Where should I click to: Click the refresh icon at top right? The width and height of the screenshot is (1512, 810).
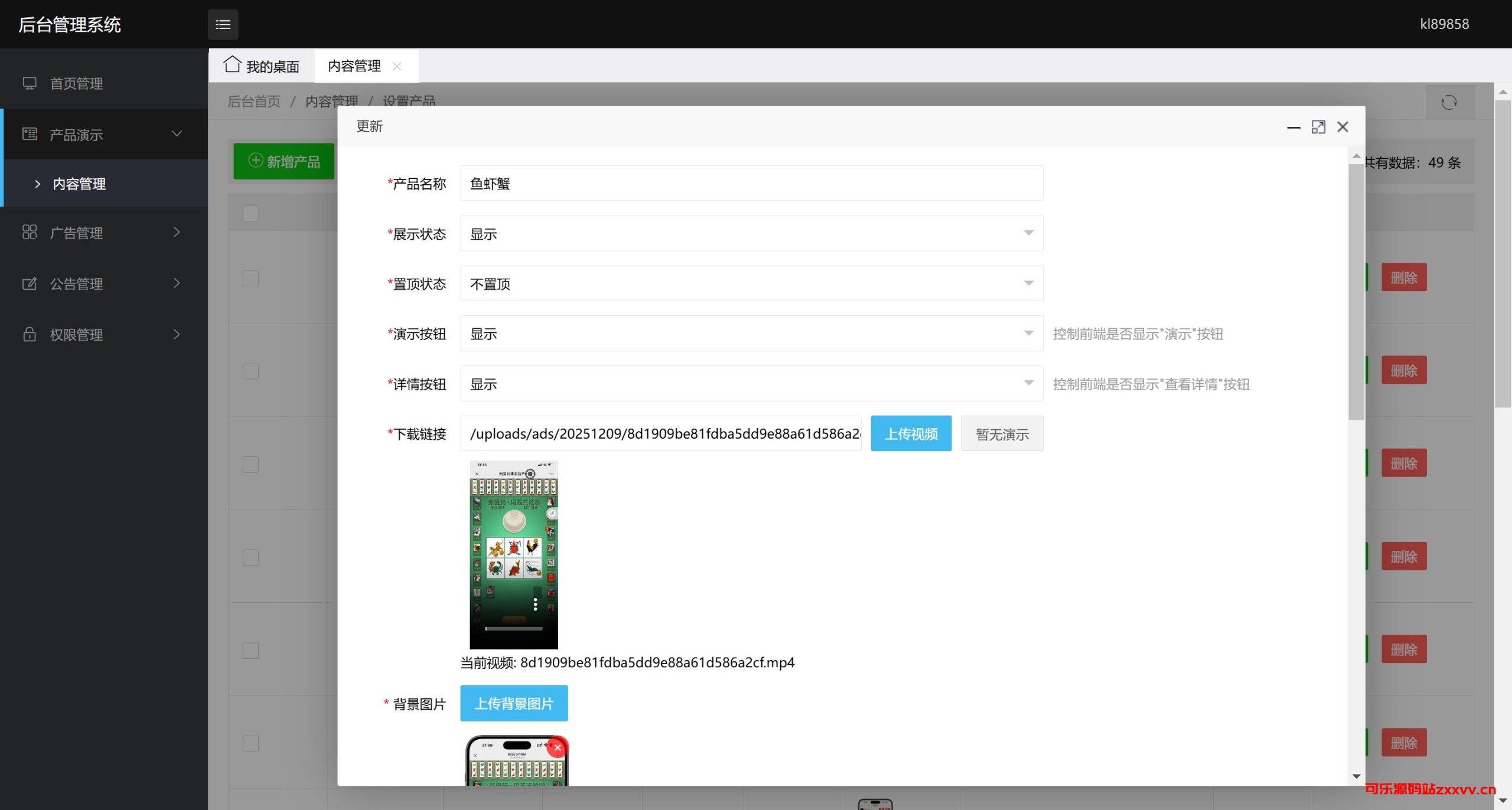pyautogui.click(x=1449, y=102)
